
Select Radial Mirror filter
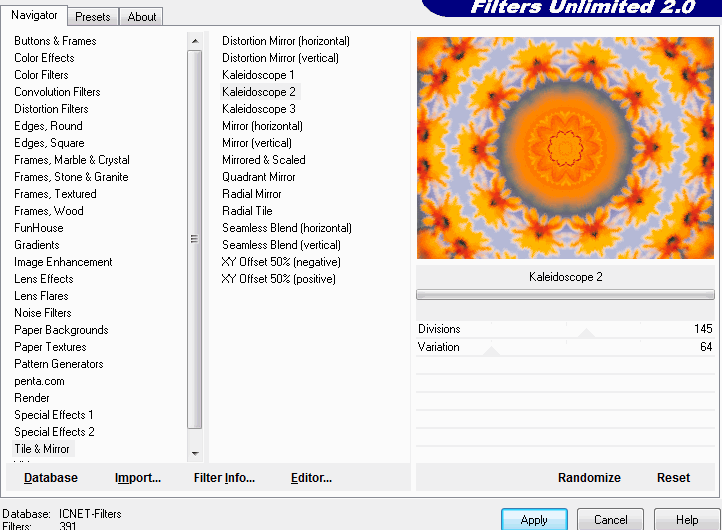(x=252, y=194)
